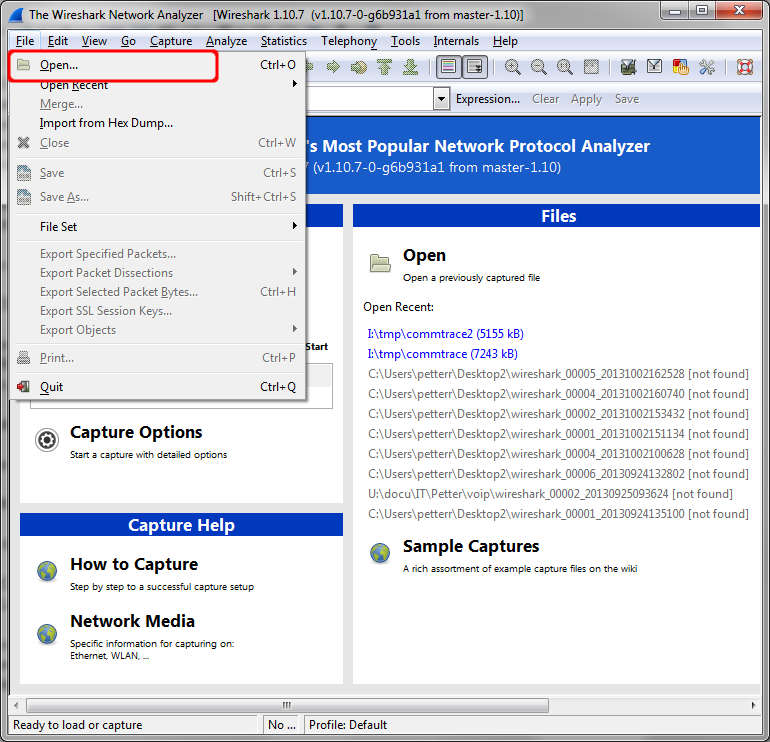Click the Help lifebuoy toolbar icon
Screen dimensions: 770x742
tap(744, 67)
